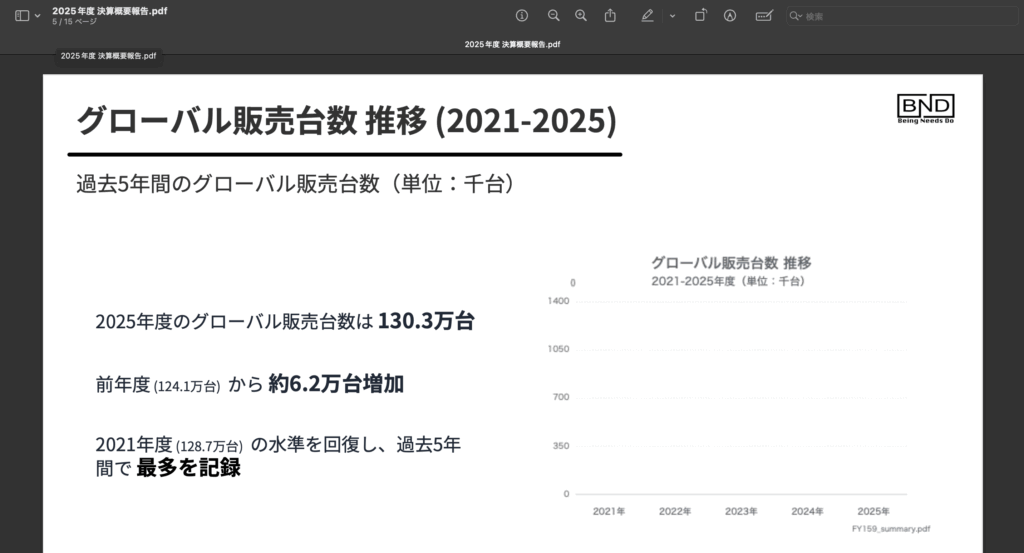The height and width of the screenshot is (553, 1024).
Task: Toggle the sidebar view button
Action: (22, 16)
